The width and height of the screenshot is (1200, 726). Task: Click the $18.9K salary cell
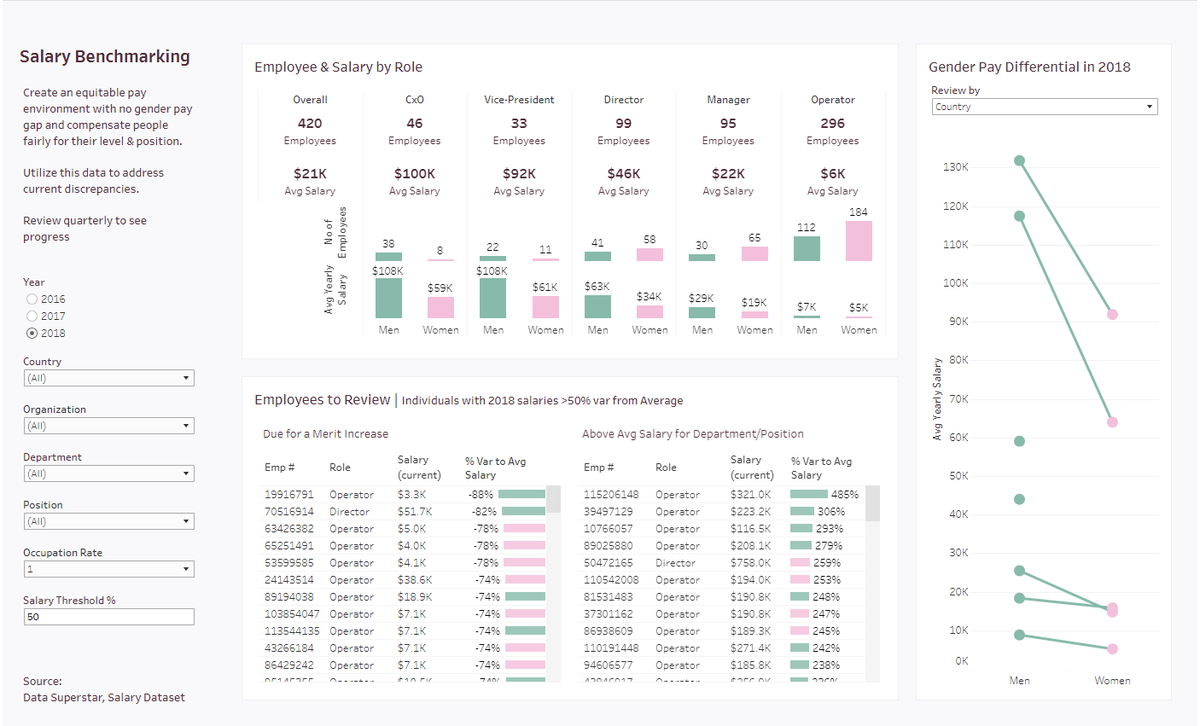pos(414,596)
